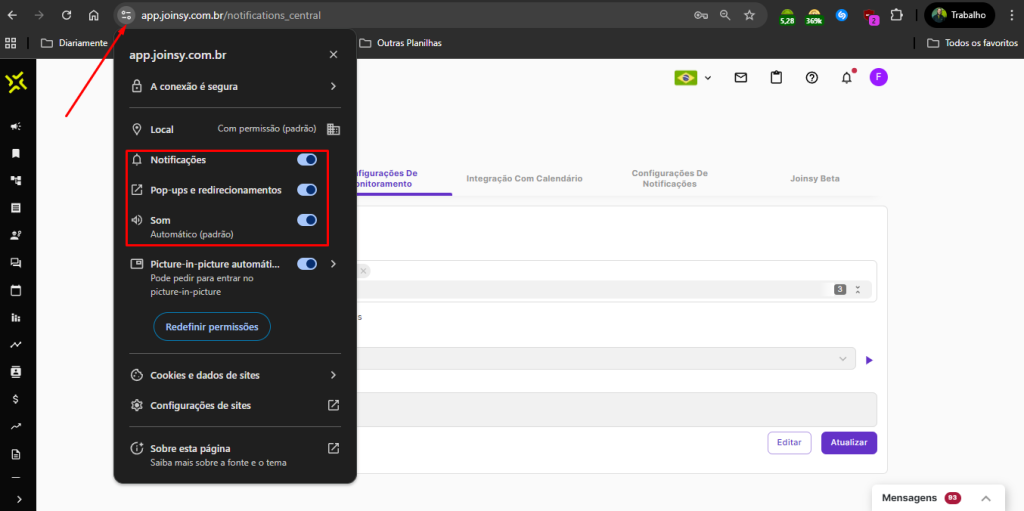
Task: Open the browser extensions puzzle icon
Action: click(895, 16)
